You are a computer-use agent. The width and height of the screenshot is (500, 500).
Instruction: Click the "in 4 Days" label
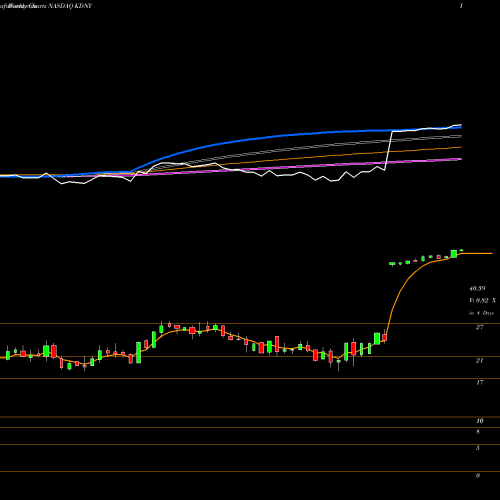481,313
